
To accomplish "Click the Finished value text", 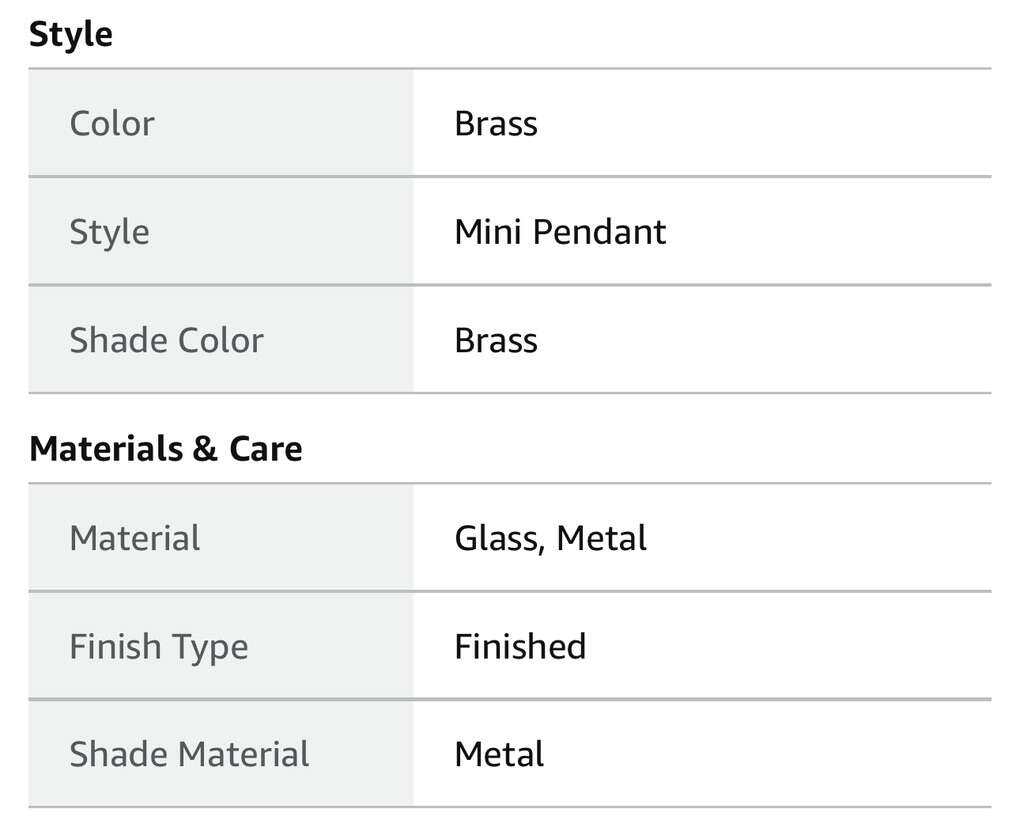I will [520, 647].
